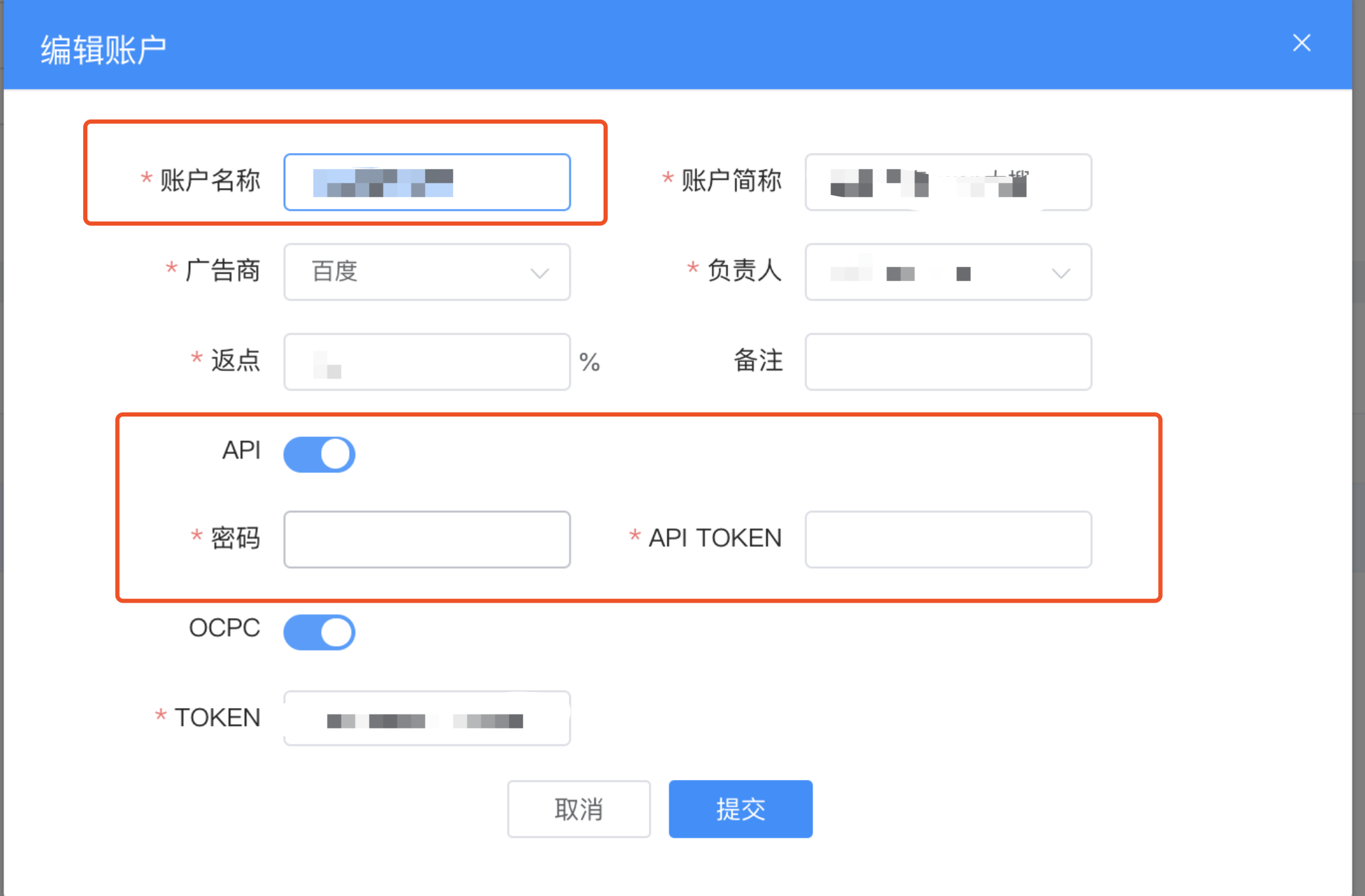Toggle the API switch off
The width and height of the screenshot is (1365, 896).
(320, 454)
